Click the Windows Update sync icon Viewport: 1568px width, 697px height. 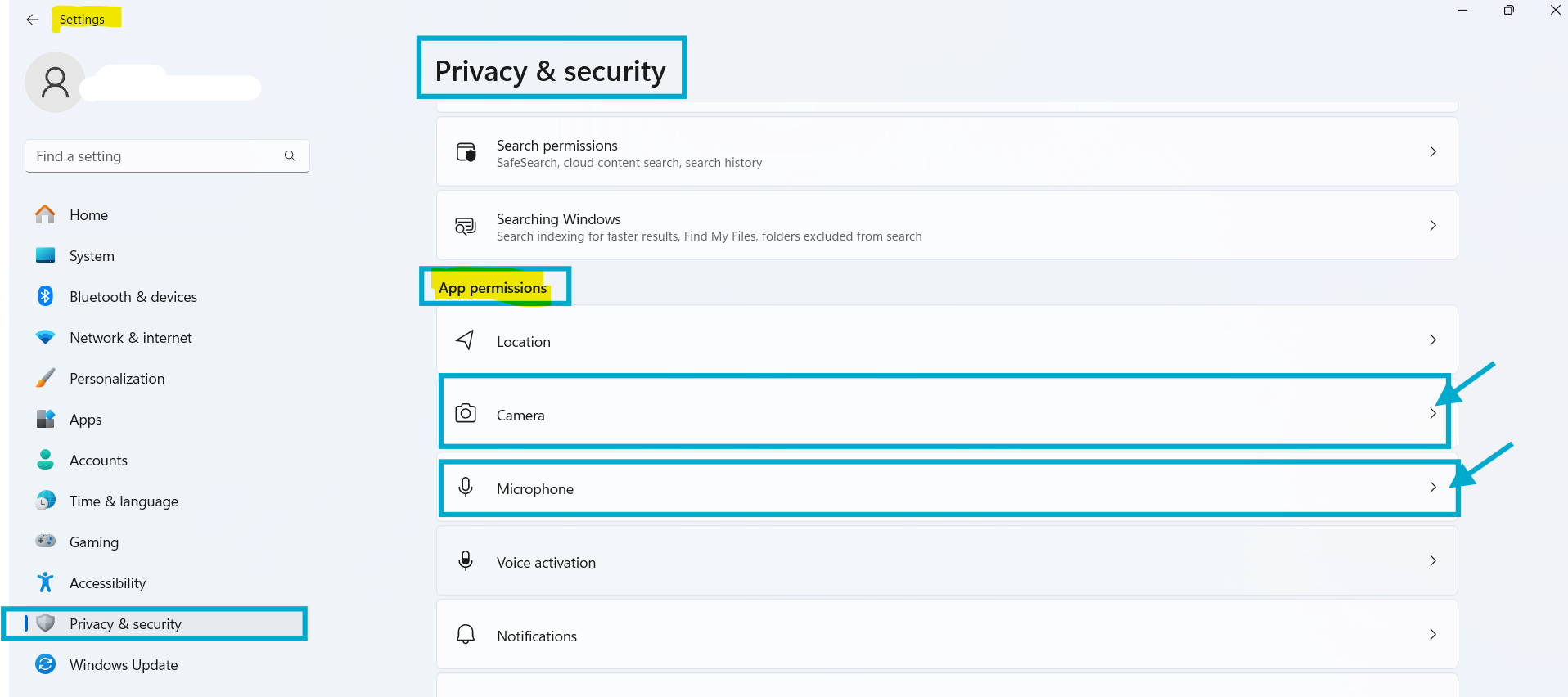tap(46, 664)
